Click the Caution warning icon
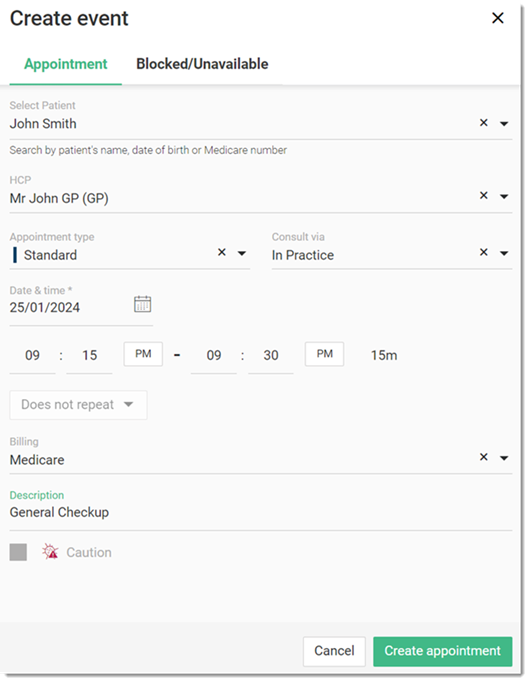The image size is (529, 682). [x=50, y=552]
